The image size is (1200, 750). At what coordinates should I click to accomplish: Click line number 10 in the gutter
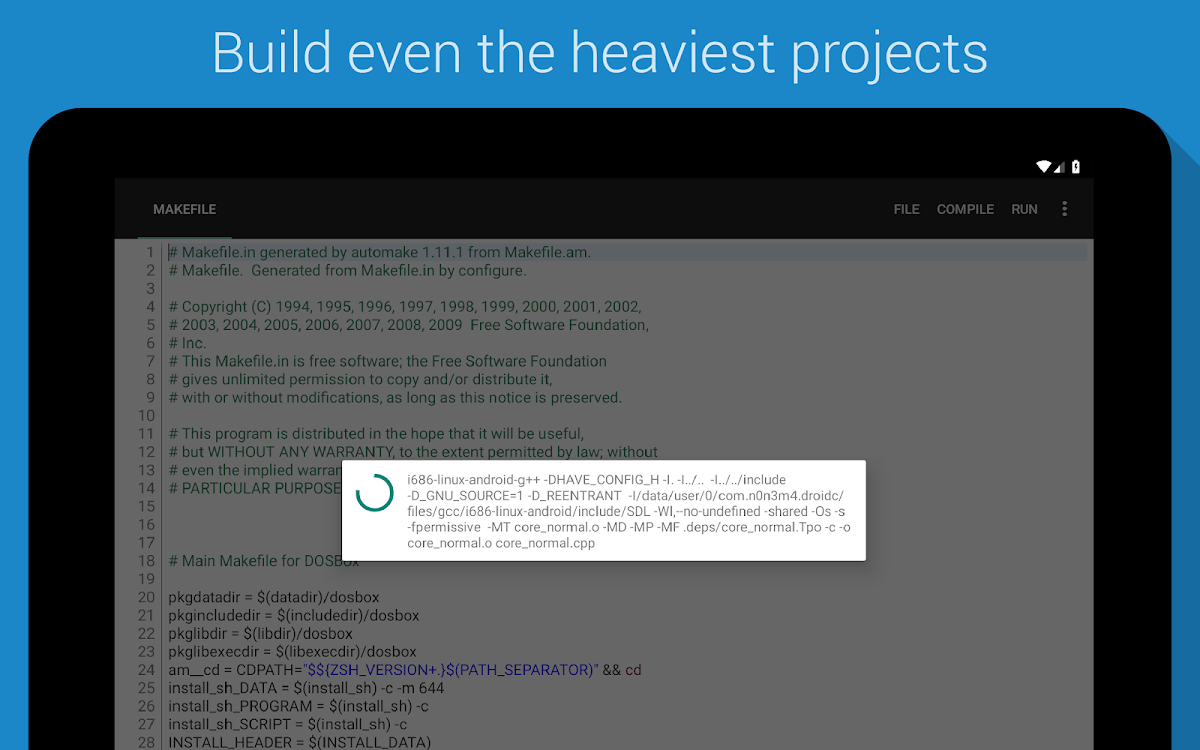click(x=146, y=416)
